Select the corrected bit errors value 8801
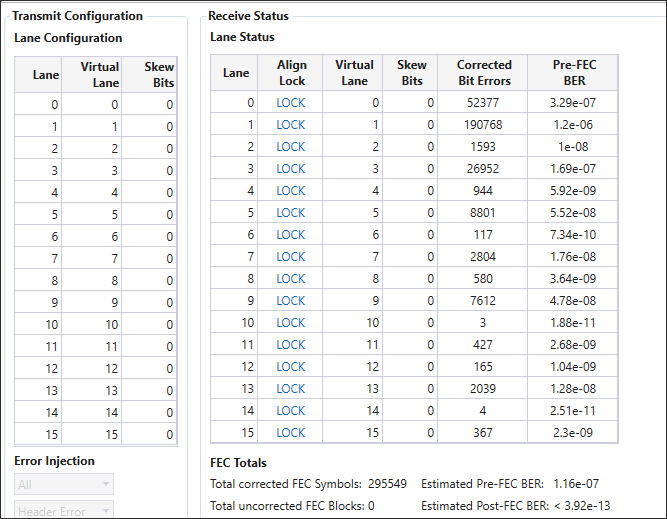This screenshot has height=519, width=667. [483, 213]
